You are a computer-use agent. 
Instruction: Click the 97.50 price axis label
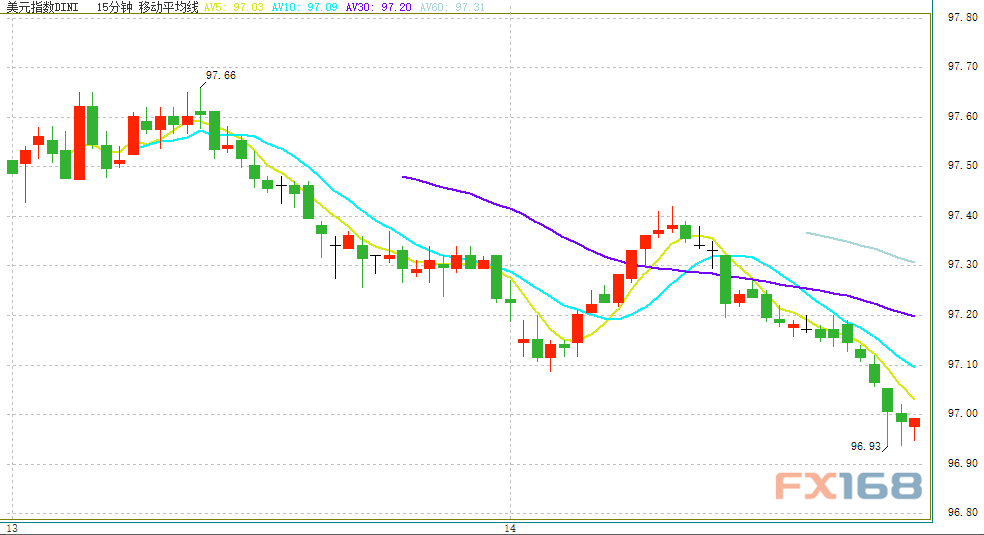961,165
